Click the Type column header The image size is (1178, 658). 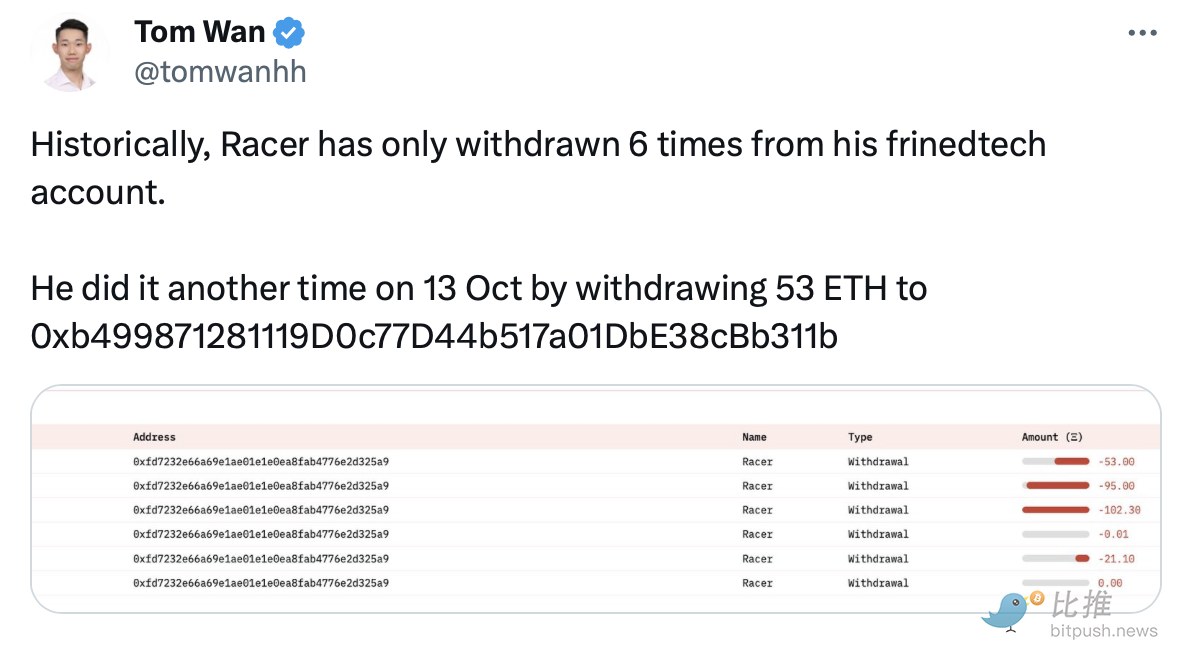pos(860,437)
